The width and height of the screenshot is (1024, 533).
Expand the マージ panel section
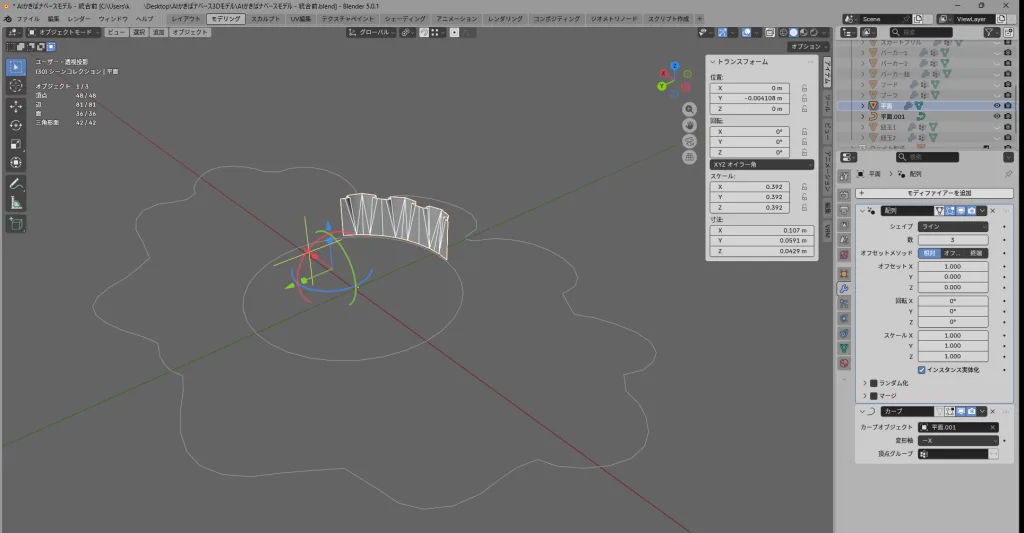click(x=865, y=395)
